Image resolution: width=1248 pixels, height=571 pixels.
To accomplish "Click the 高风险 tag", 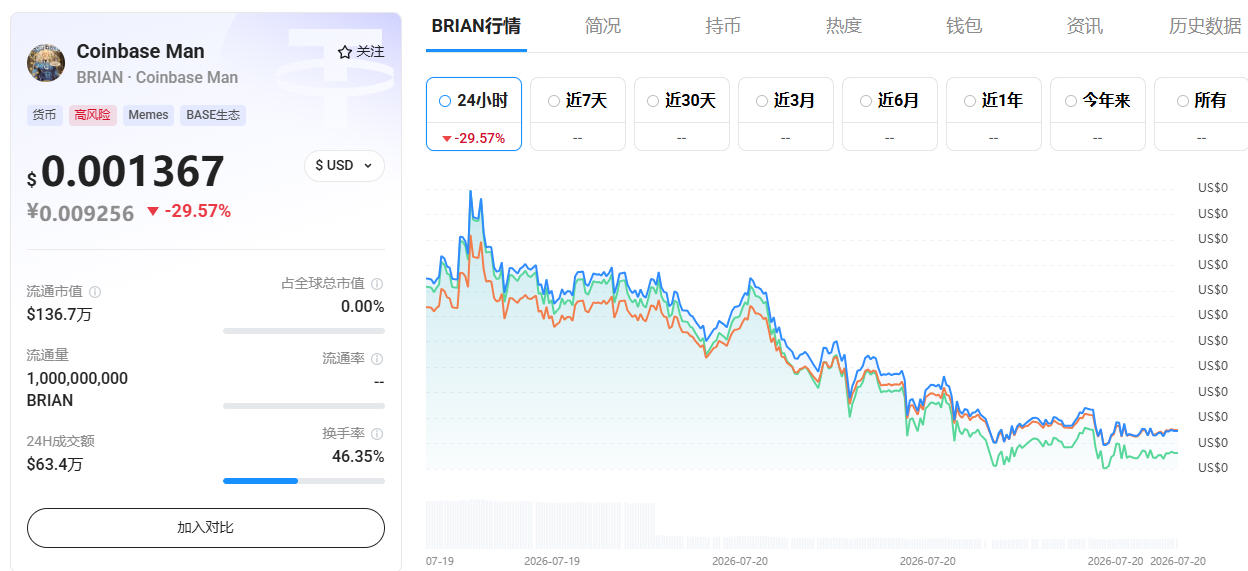I will click(x=94, y=115).
